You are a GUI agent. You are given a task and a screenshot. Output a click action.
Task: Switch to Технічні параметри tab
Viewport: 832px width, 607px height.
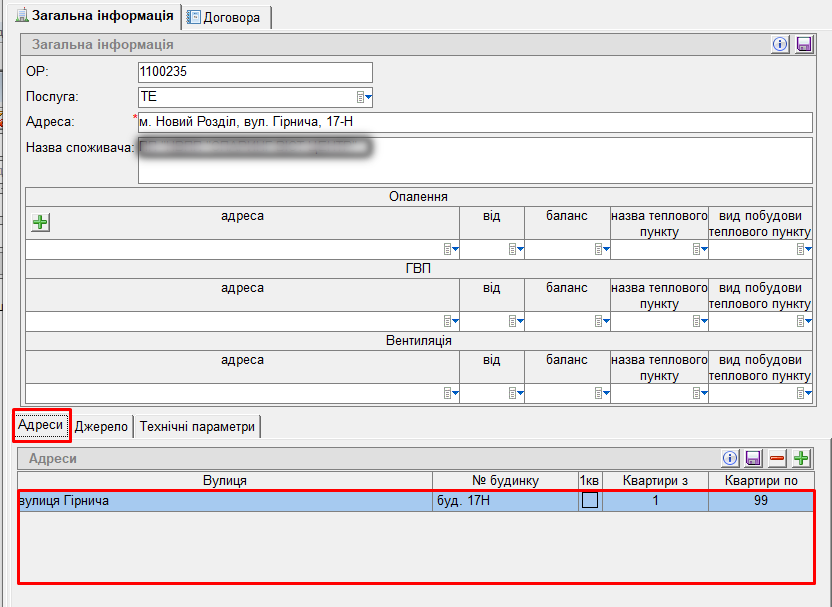click(197, 427)
